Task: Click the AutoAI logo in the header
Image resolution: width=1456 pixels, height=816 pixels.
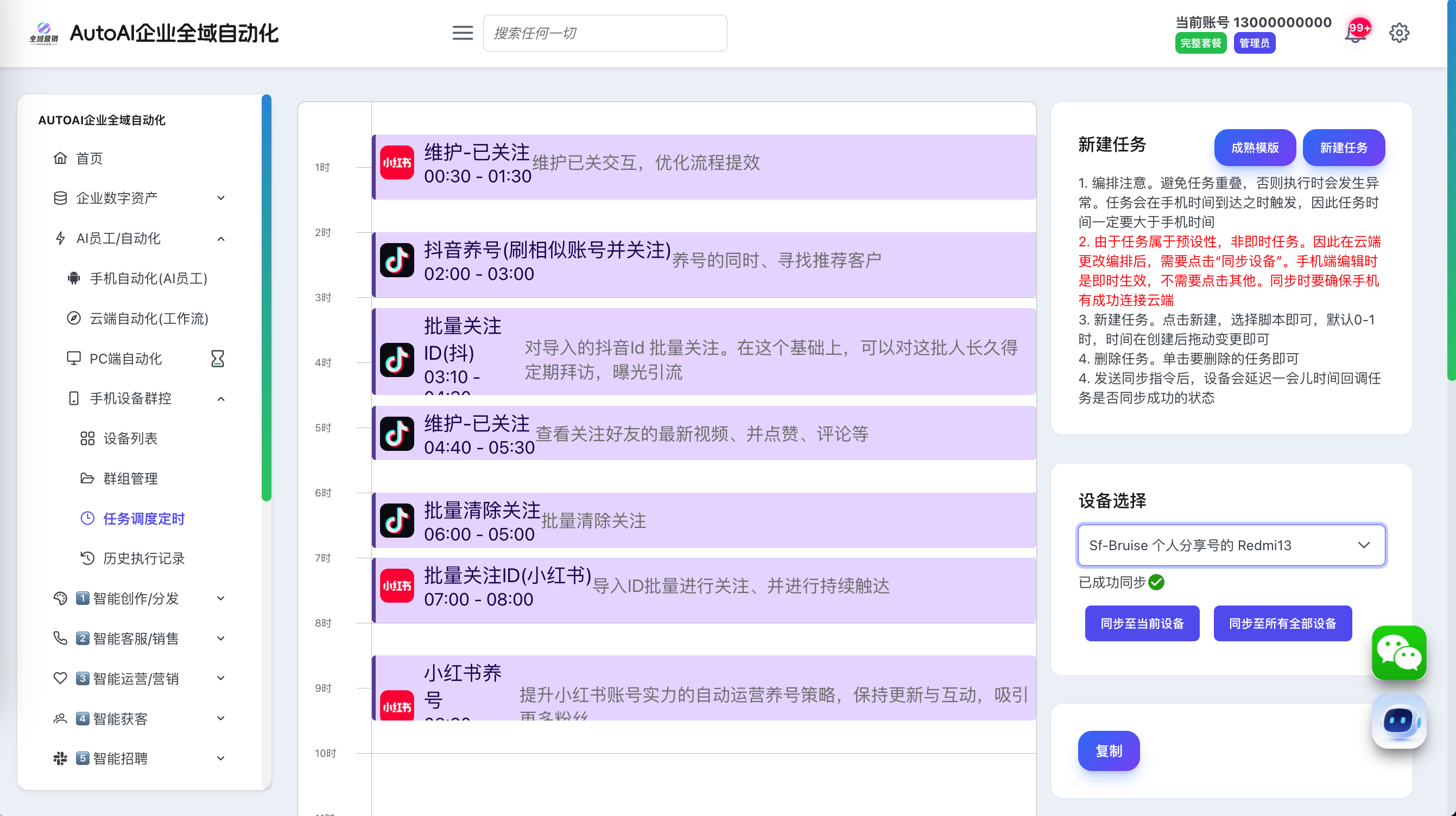Action: pyautogui.click(x=43, y=33)
